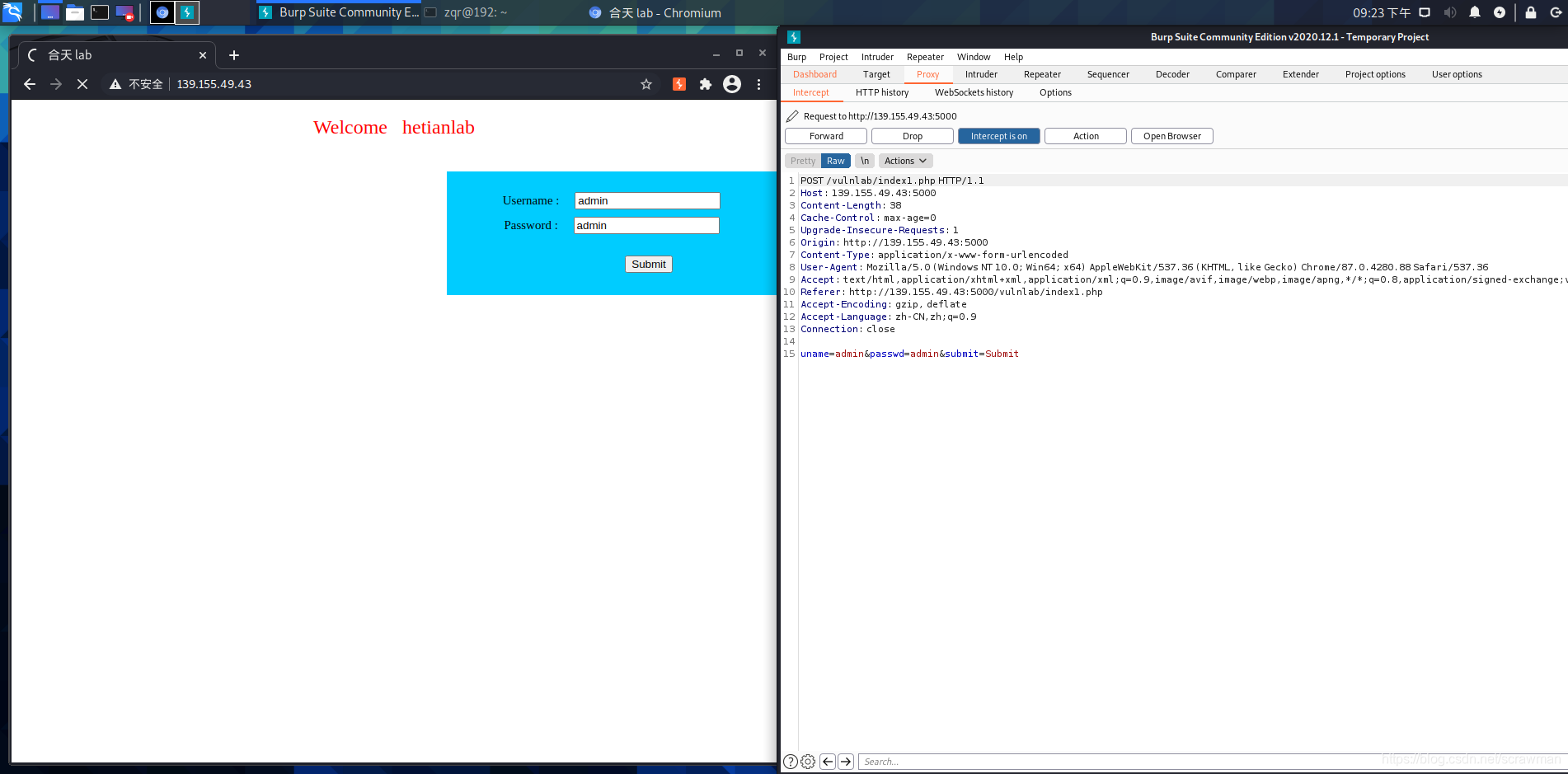Switch to the Dashboard tab
1568x774 pixels.
[x=815, y=74]
